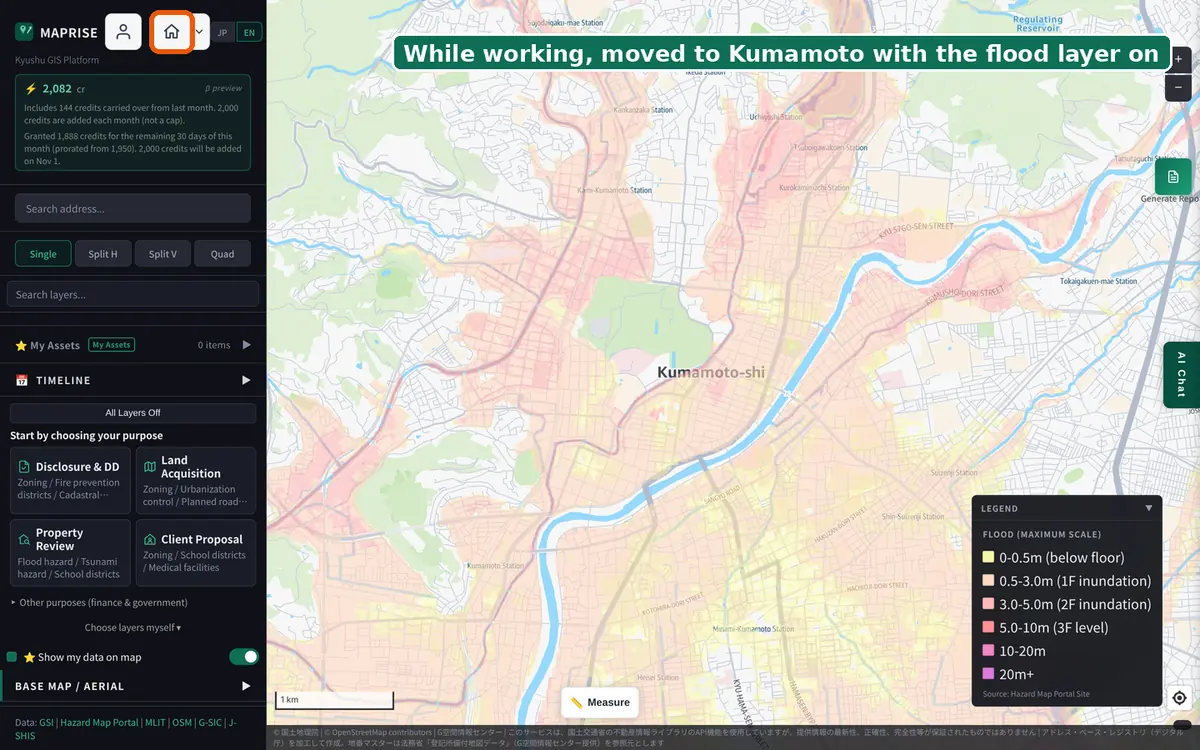Viewport: 1200px width, 750px height.
Task: Click the 1 km scale bar
Action: (x=334, y=700)
